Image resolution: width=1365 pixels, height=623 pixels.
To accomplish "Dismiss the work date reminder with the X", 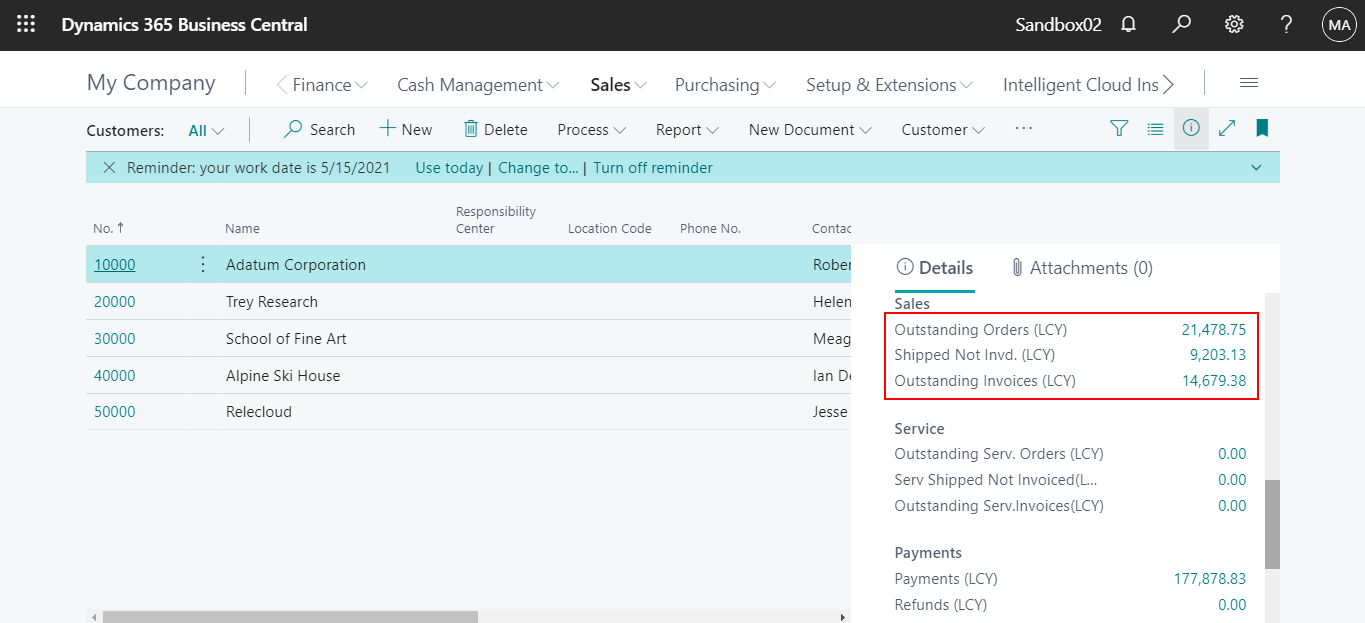I will coord(110,167).
